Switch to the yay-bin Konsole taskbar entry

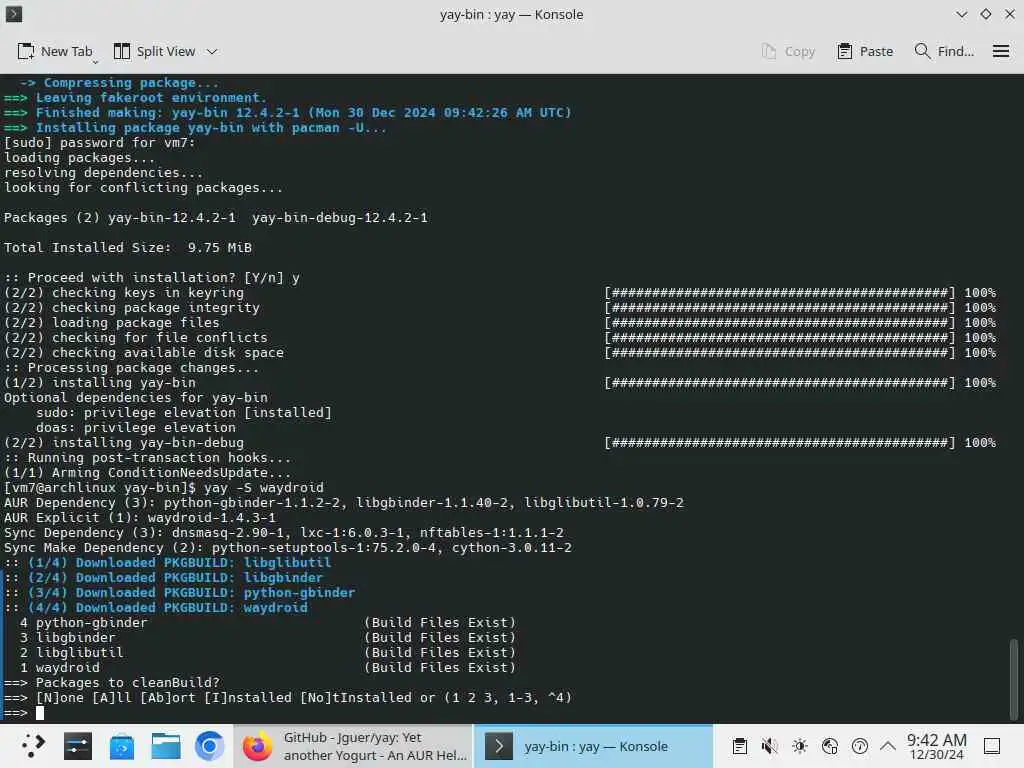pyautogui.click(x=593, y=746)
